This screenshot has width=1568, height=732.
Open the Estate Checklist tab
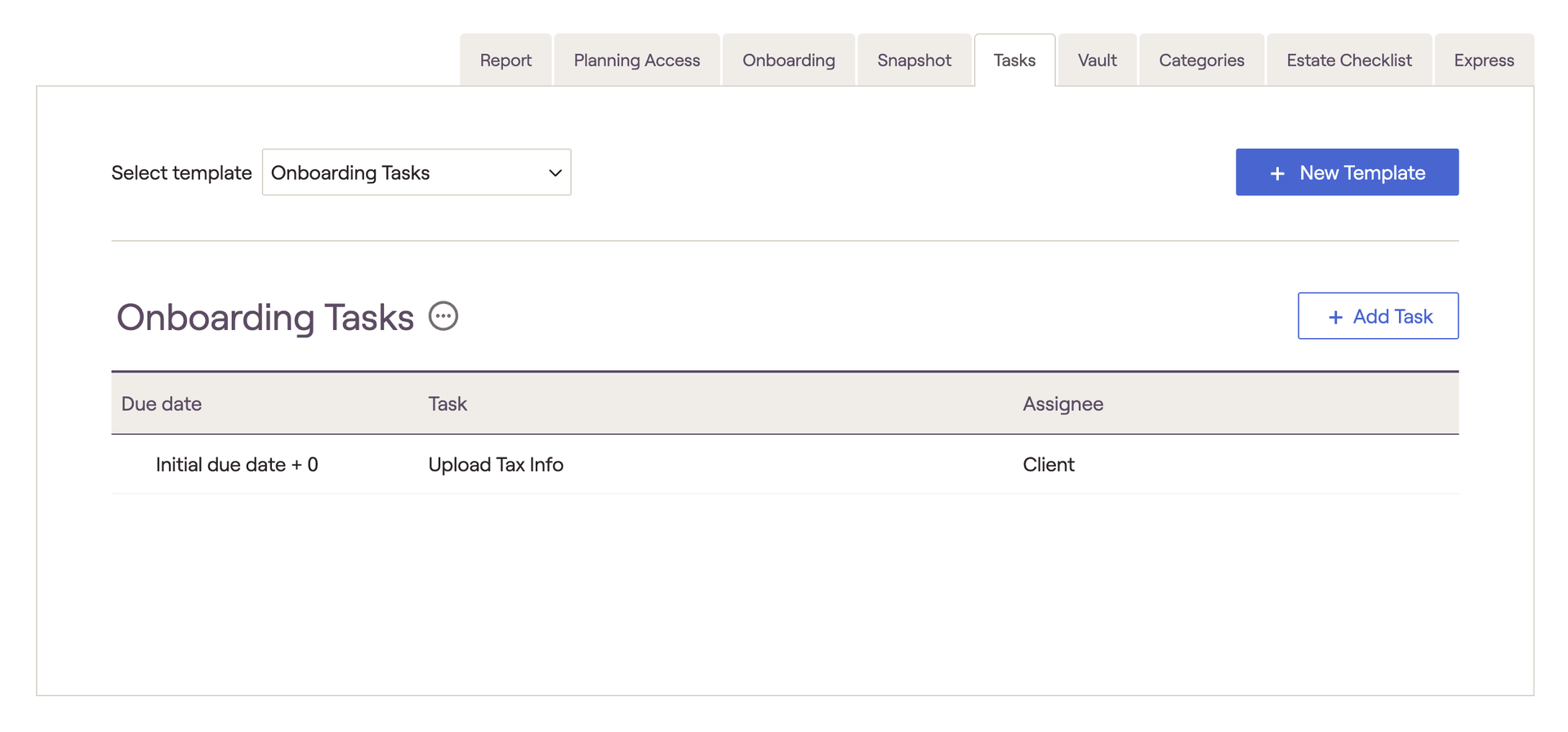pos(1348,60)
